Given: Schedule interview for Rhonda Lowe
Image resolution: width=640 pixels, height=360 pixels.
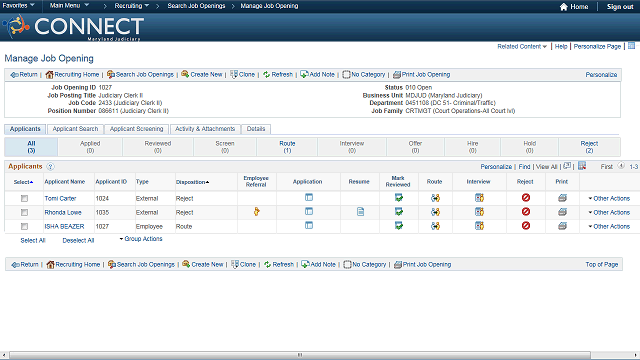Looking at the screenshot, I should click(479, 212).
